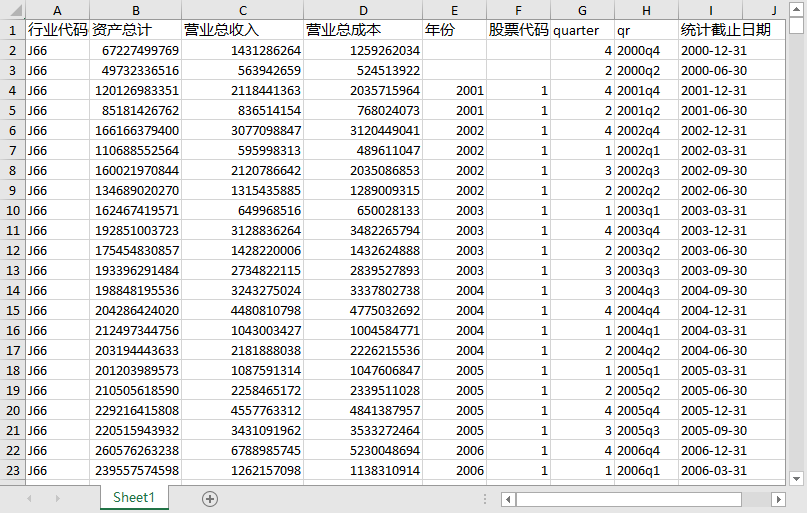This screenshot has height=513, width=807.
Task: Select row 1 header
Action: pyautogui.click(x=13, y=30)
